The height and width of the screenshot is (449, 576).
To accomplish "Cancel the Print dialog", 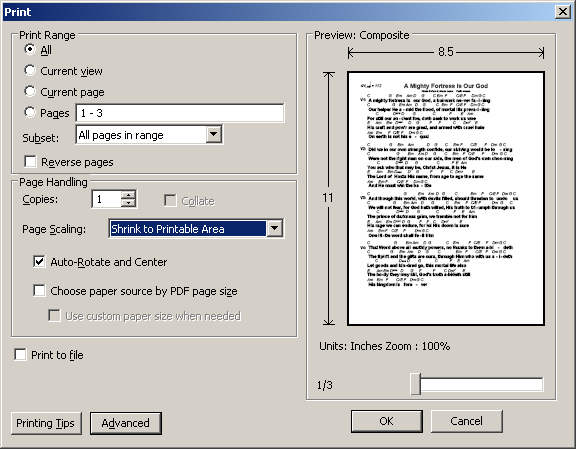I will click(467, 421).
